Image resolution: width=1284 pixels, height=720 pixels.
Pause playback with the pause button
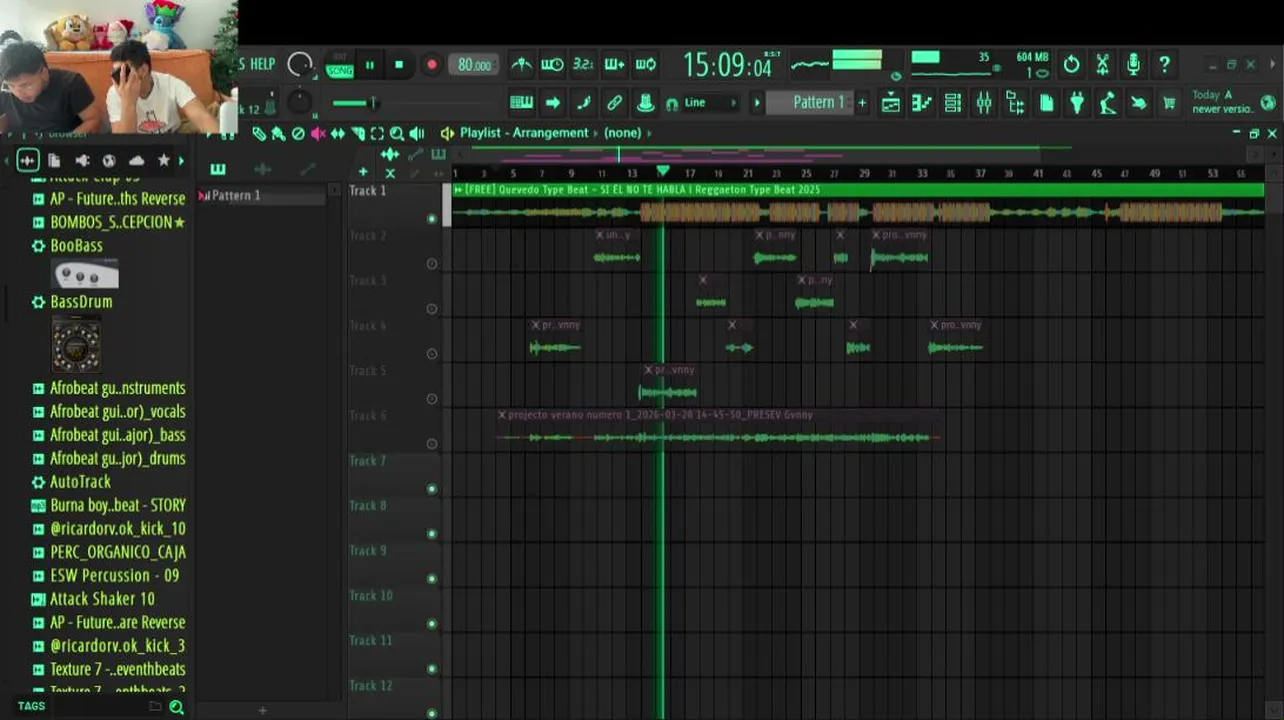point(370,65)
